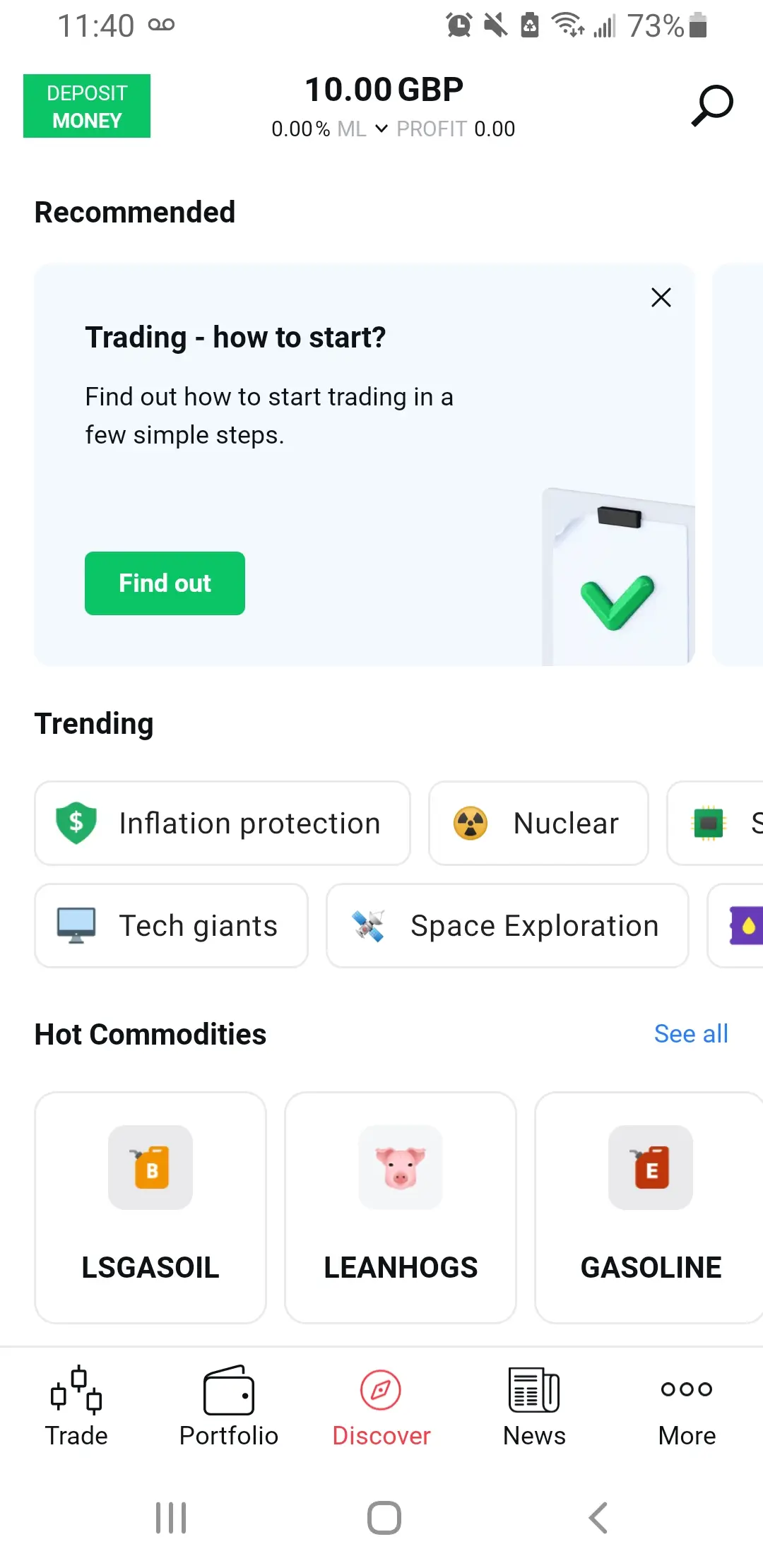Open the More menu tab
Screen dimensions: 763x1568
point(687,1406)
